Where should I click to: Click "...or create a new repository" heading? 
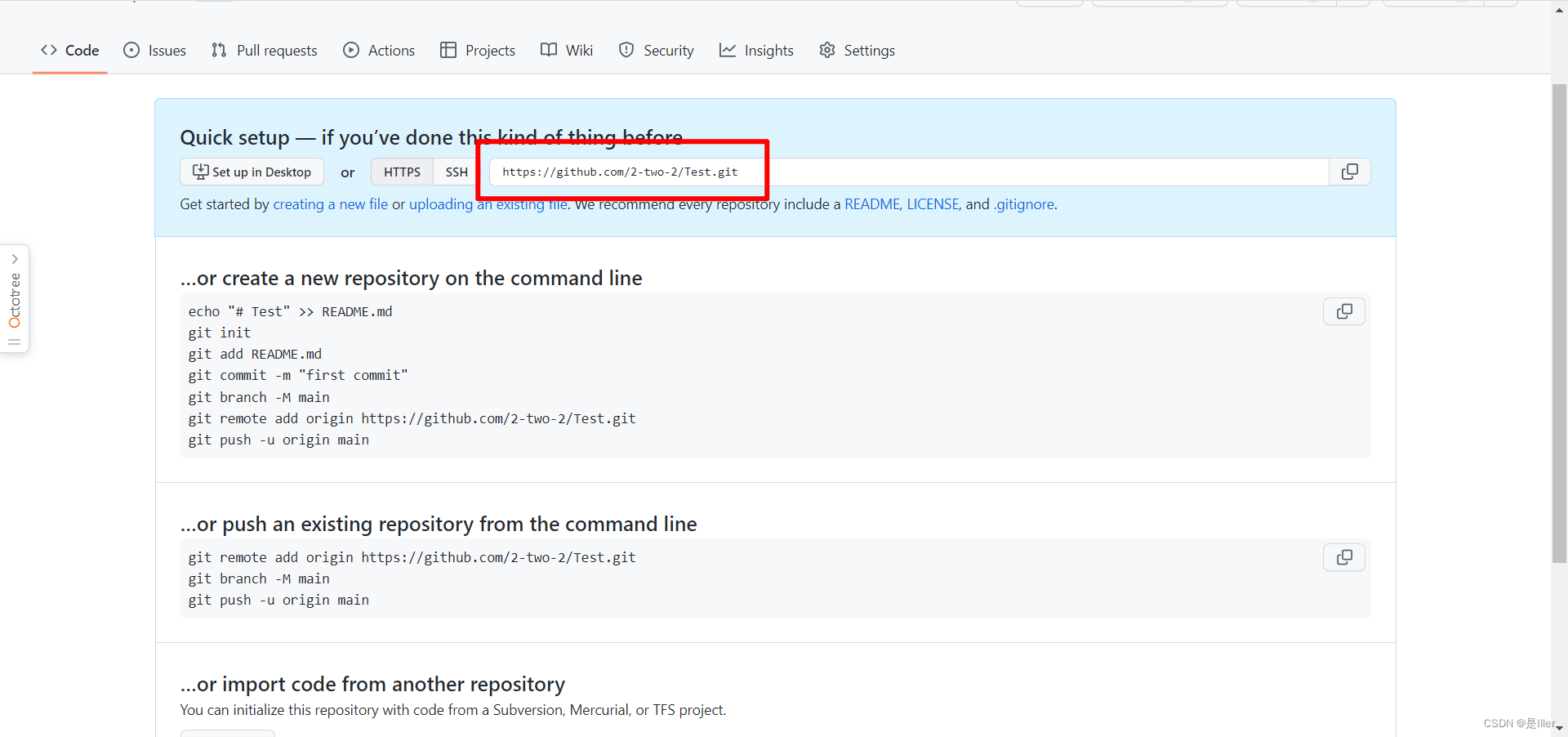click(411, 278)
